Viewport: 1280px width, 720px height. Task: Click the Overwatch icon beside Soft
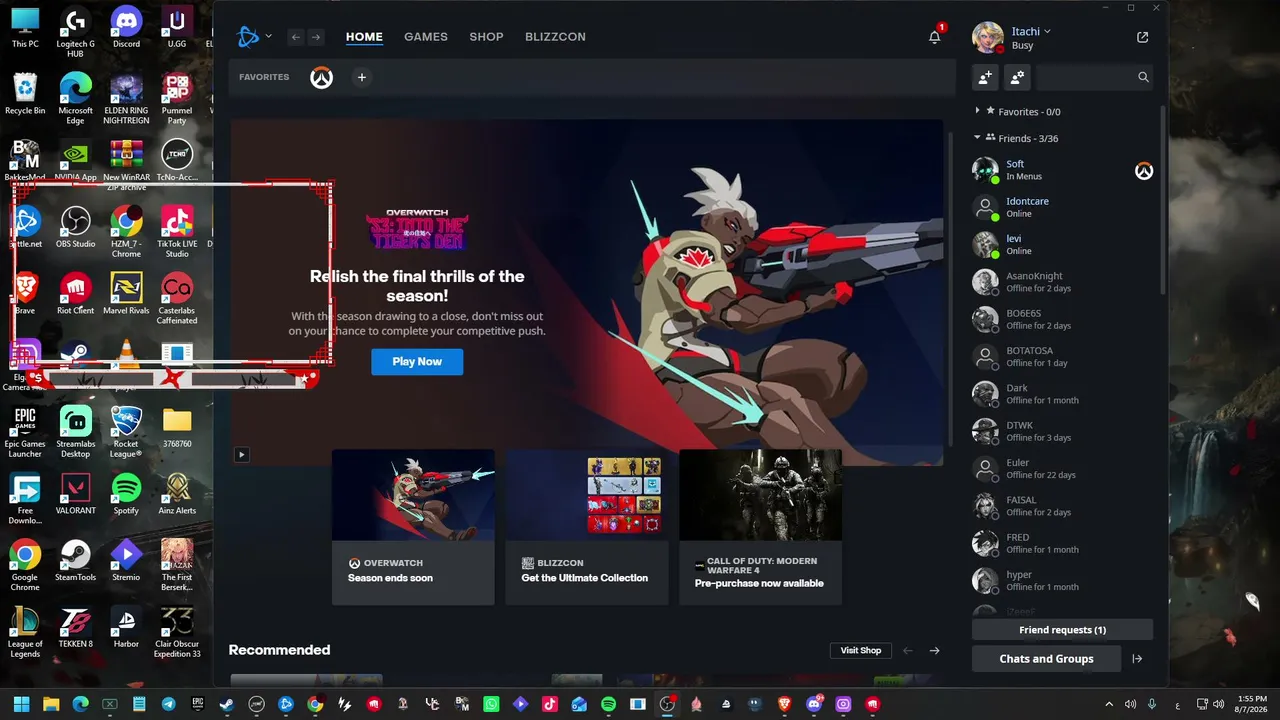[1144, 171]
